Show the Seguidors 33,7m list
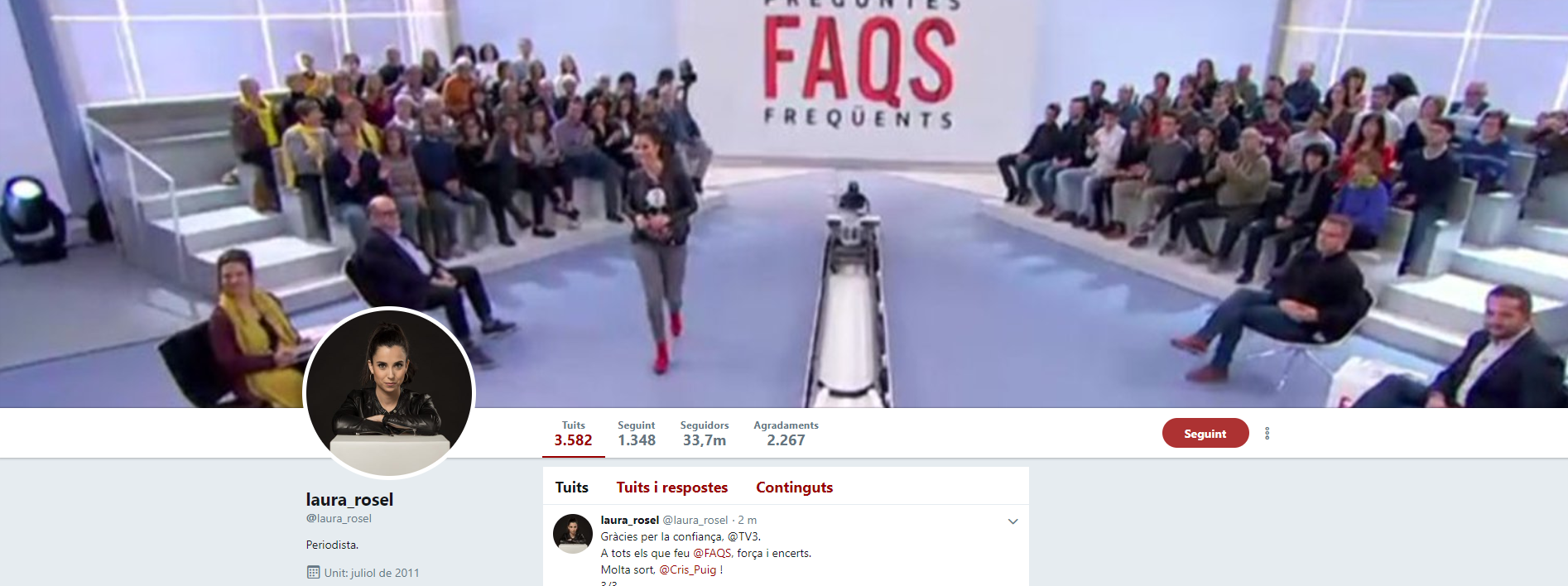Screen dimensions: 1568x586 [705, 434]
